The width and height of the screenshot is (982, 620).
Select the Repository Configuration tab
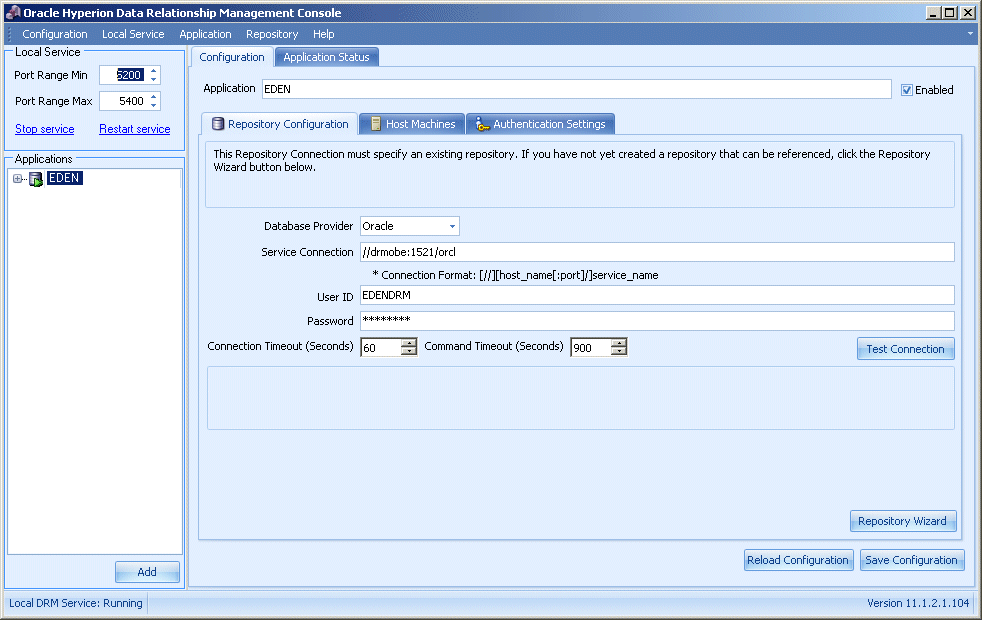coord(279,124)
